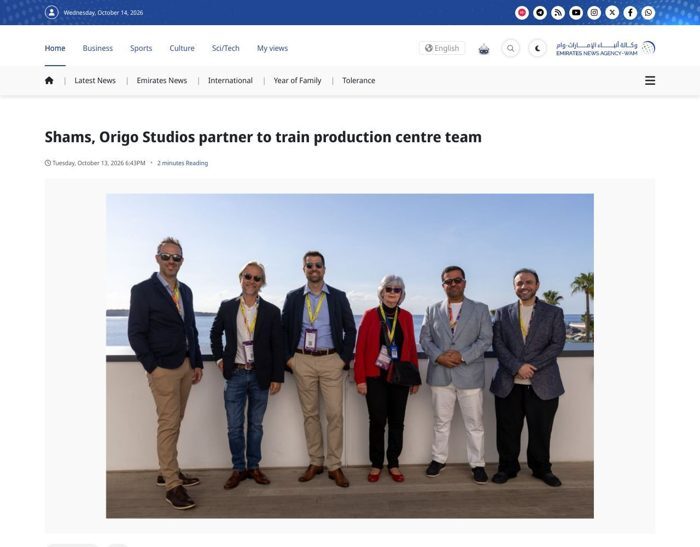Open the Tolerance link
Image resolution: width=700 pixels, height=547 pixels.
point(358,80)
